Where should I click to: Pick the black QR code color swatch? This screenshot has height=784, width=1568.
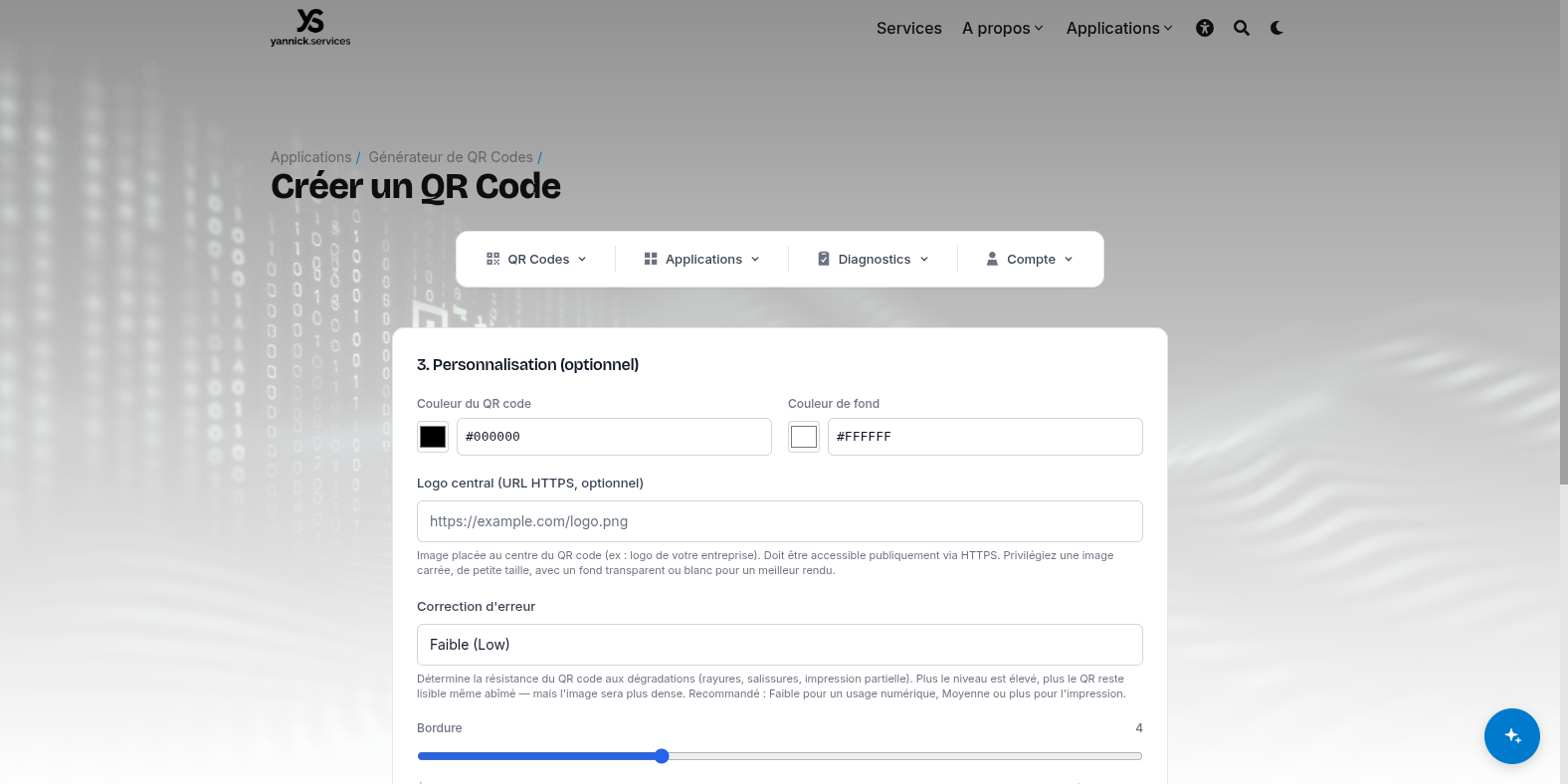coord(433,437)
